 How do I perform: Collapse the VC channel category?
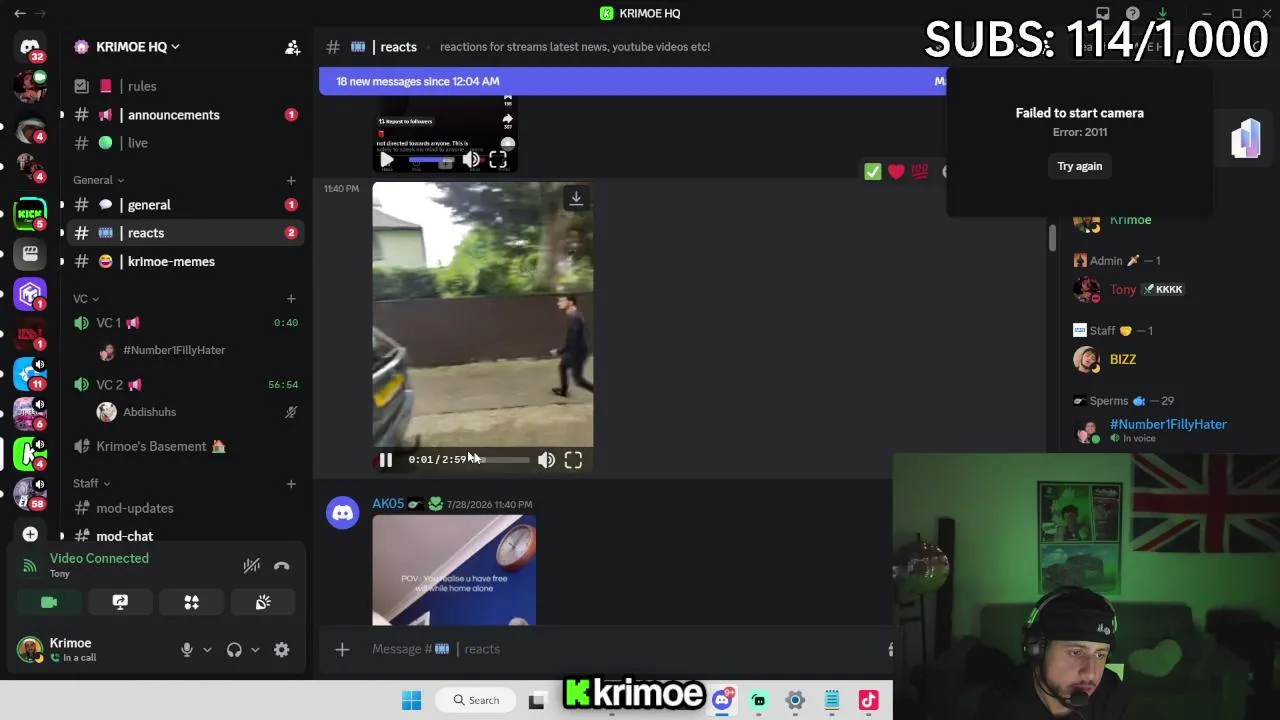pos(86,298)
